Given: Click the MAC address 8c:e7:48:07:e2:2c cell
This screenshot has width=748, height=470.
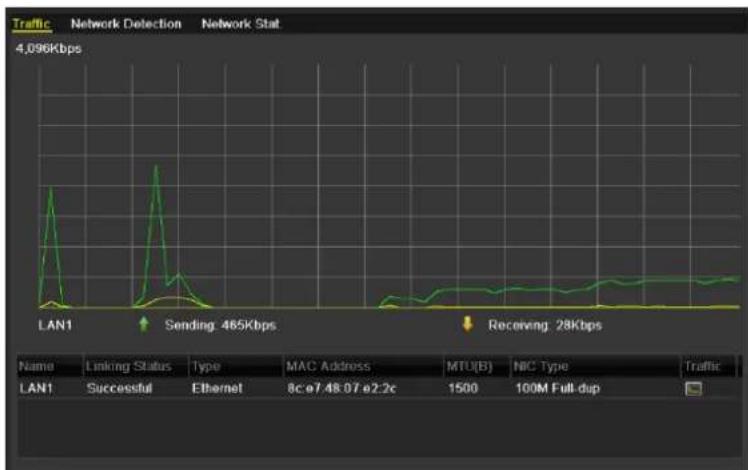Looking at the screenshot, I should coord(342,388).
